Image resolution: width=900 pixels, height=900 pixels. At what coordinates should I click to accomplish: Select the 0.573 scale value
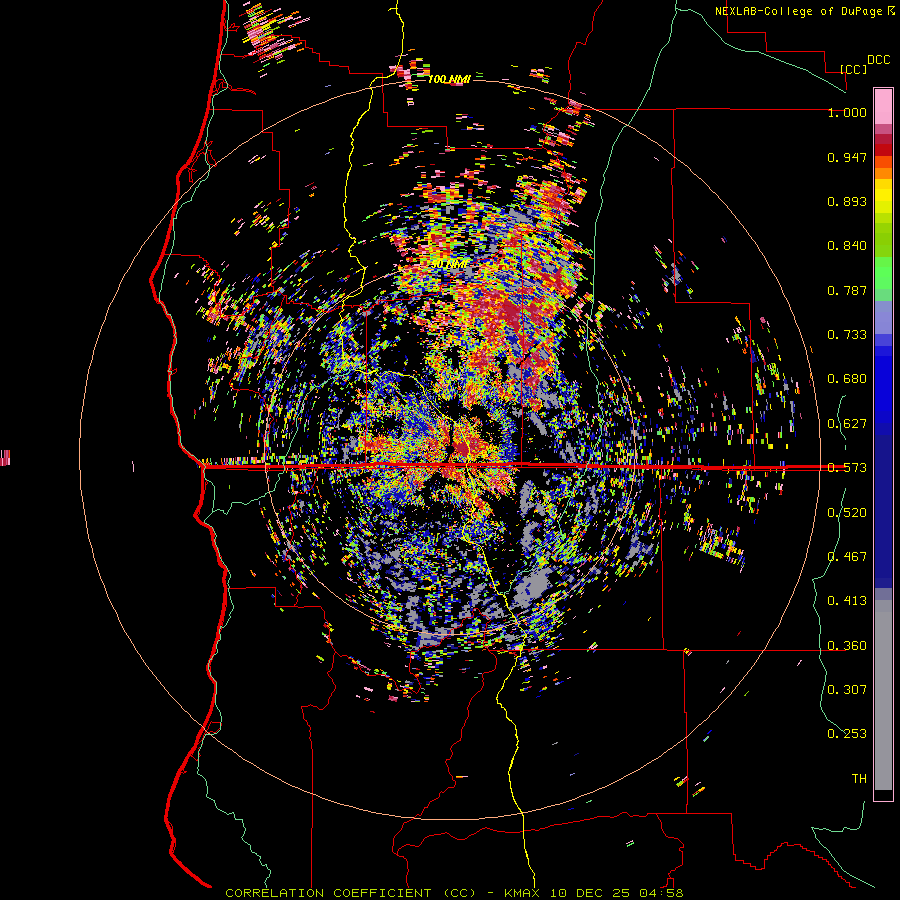(847, 468)
